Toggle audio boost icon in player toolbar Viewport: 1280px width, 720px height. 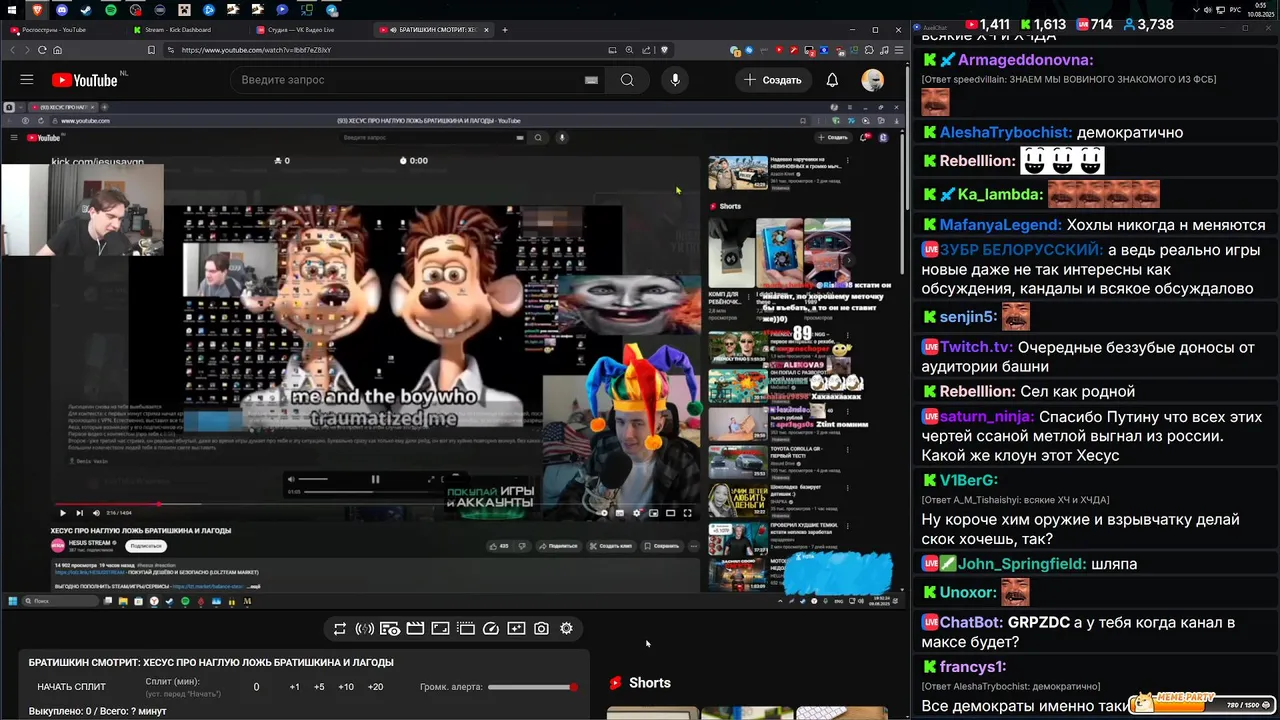365,629
